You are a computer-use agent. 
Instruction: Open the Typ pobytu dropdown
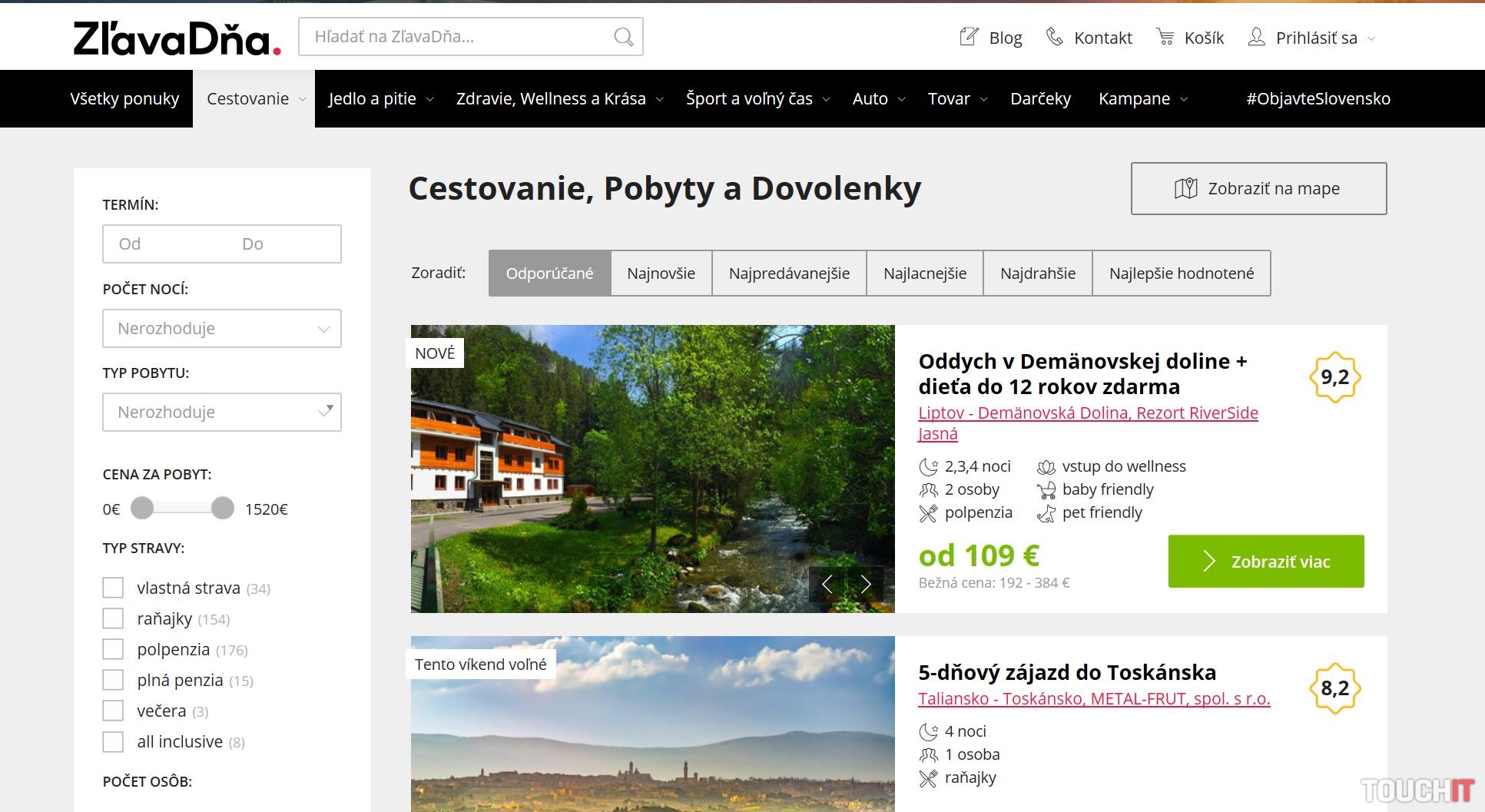tap(221, 413)
